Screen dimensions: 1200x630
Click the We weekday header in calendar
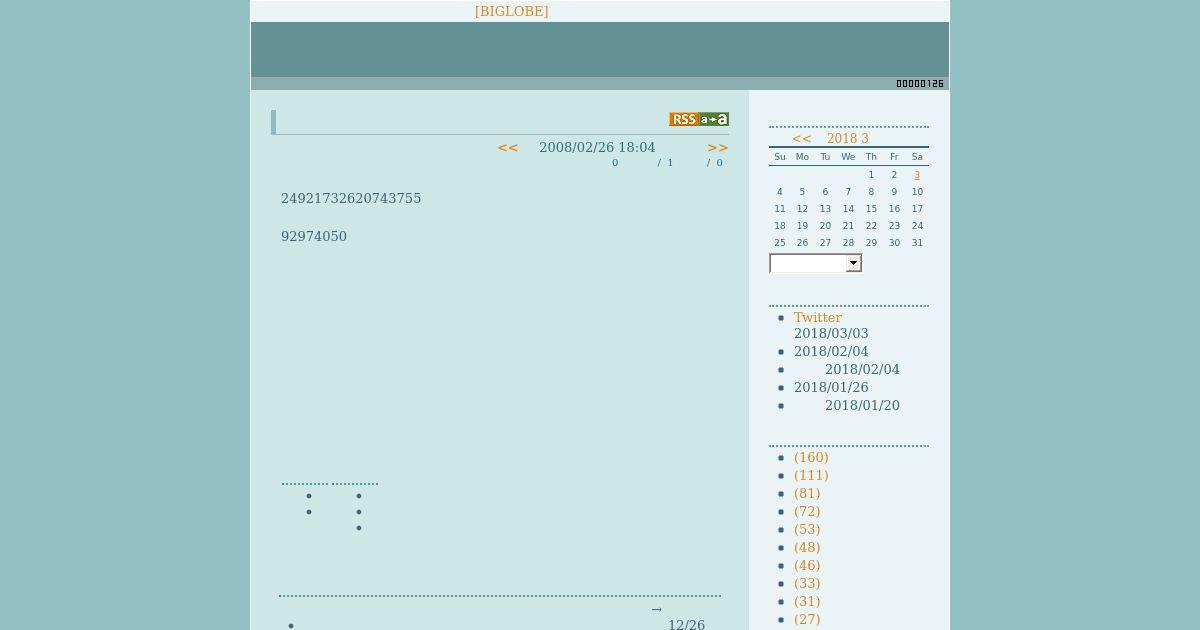pos(848,157)
